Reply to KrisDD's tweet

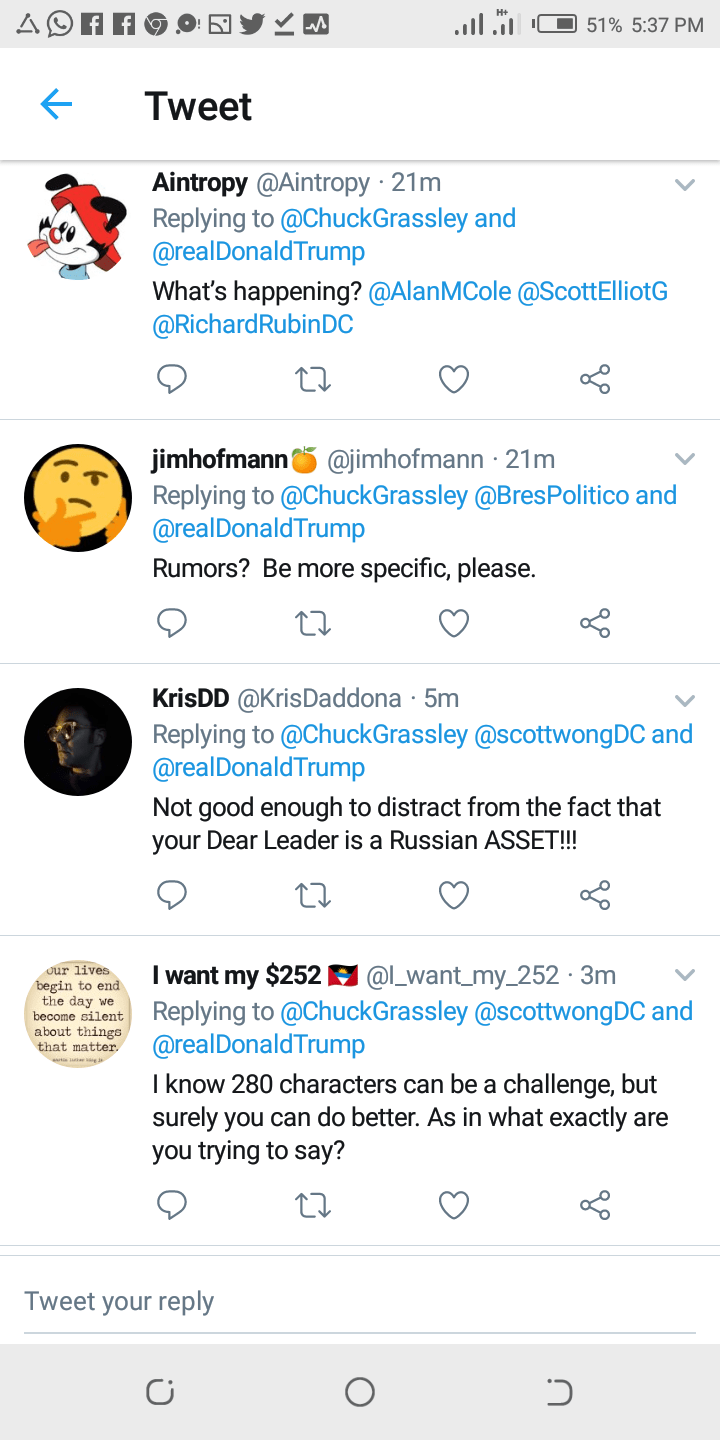point(172,895)
